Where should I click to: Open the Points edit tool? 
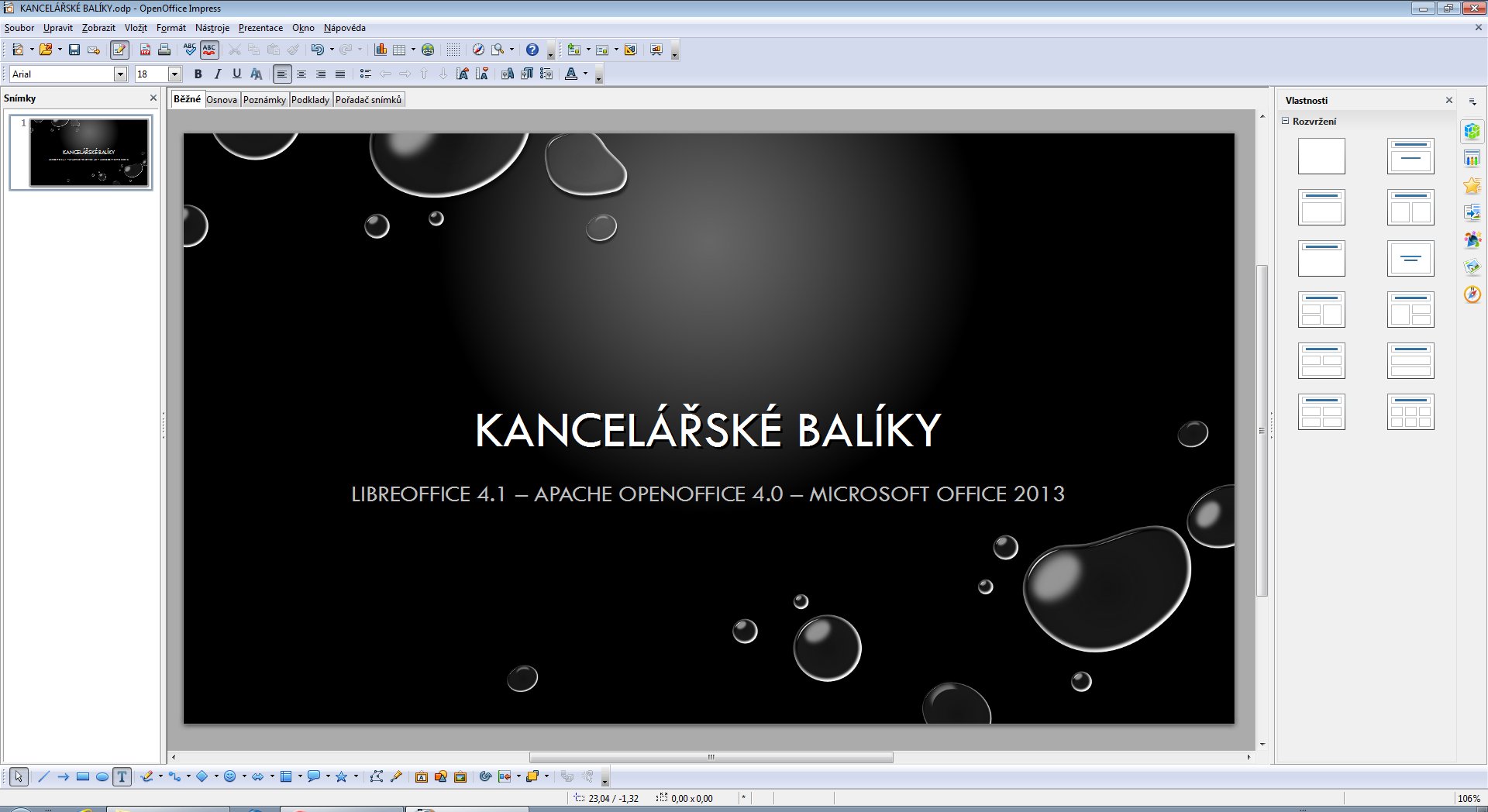point(376,776)
